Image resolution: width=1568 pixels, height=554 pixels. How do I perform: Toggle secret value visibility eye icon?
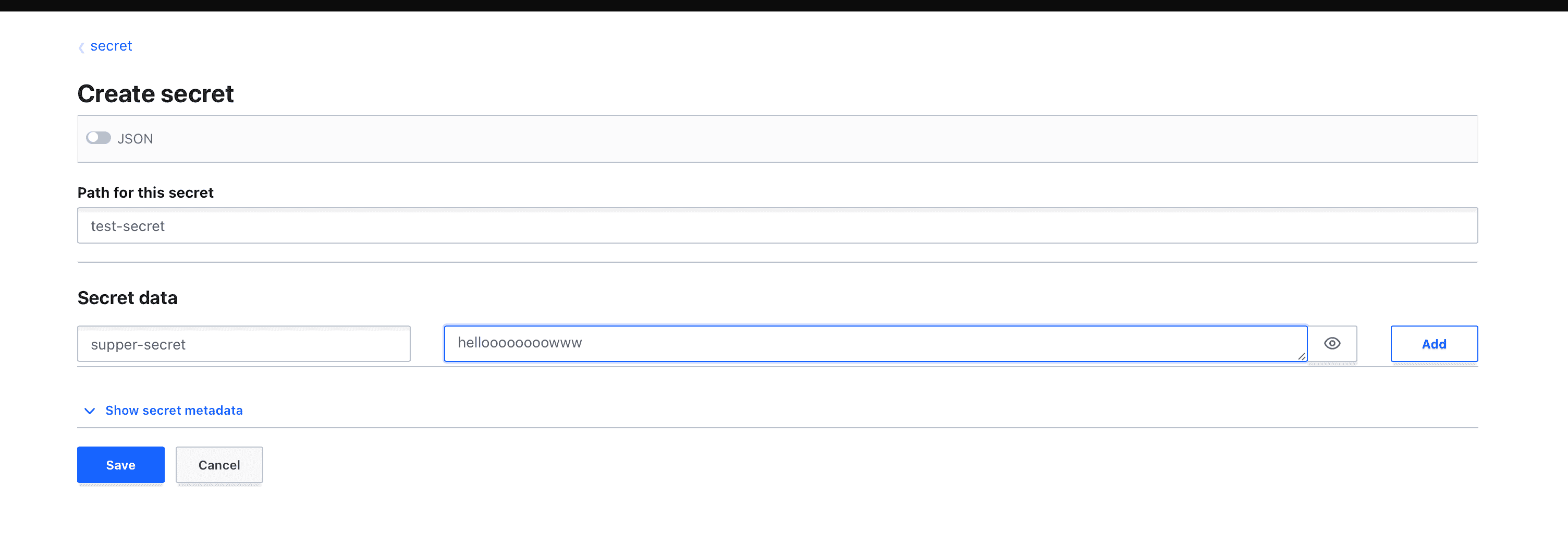point(1332,343)
